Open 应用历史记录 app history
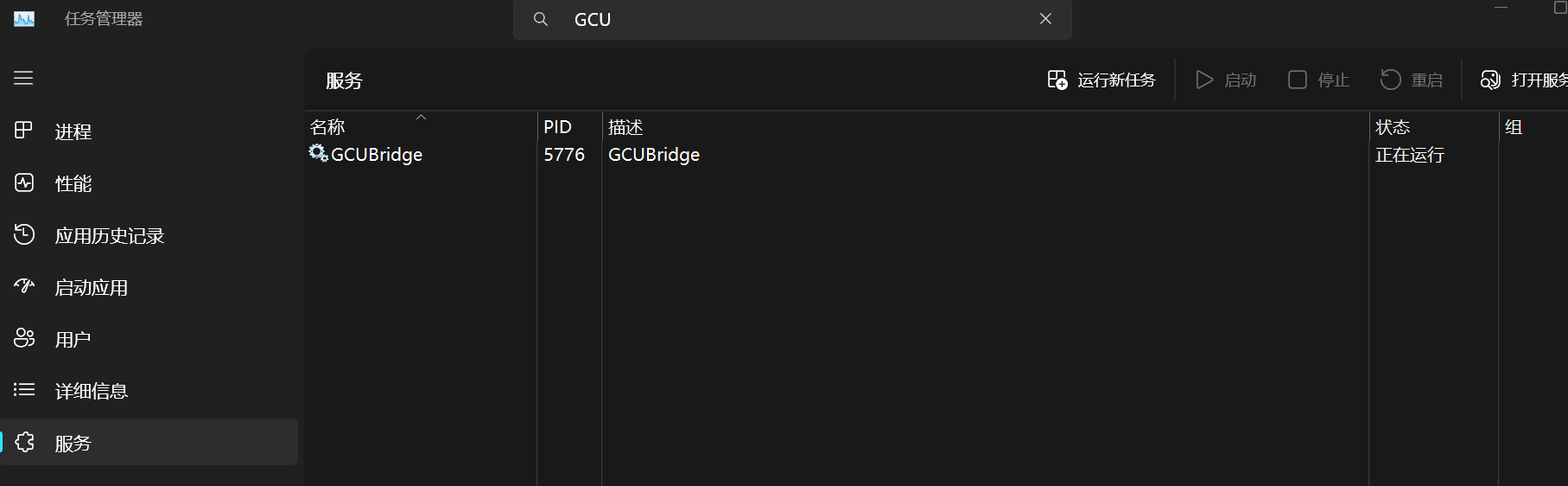The image size is (1568, 486). tap(149, 235)
